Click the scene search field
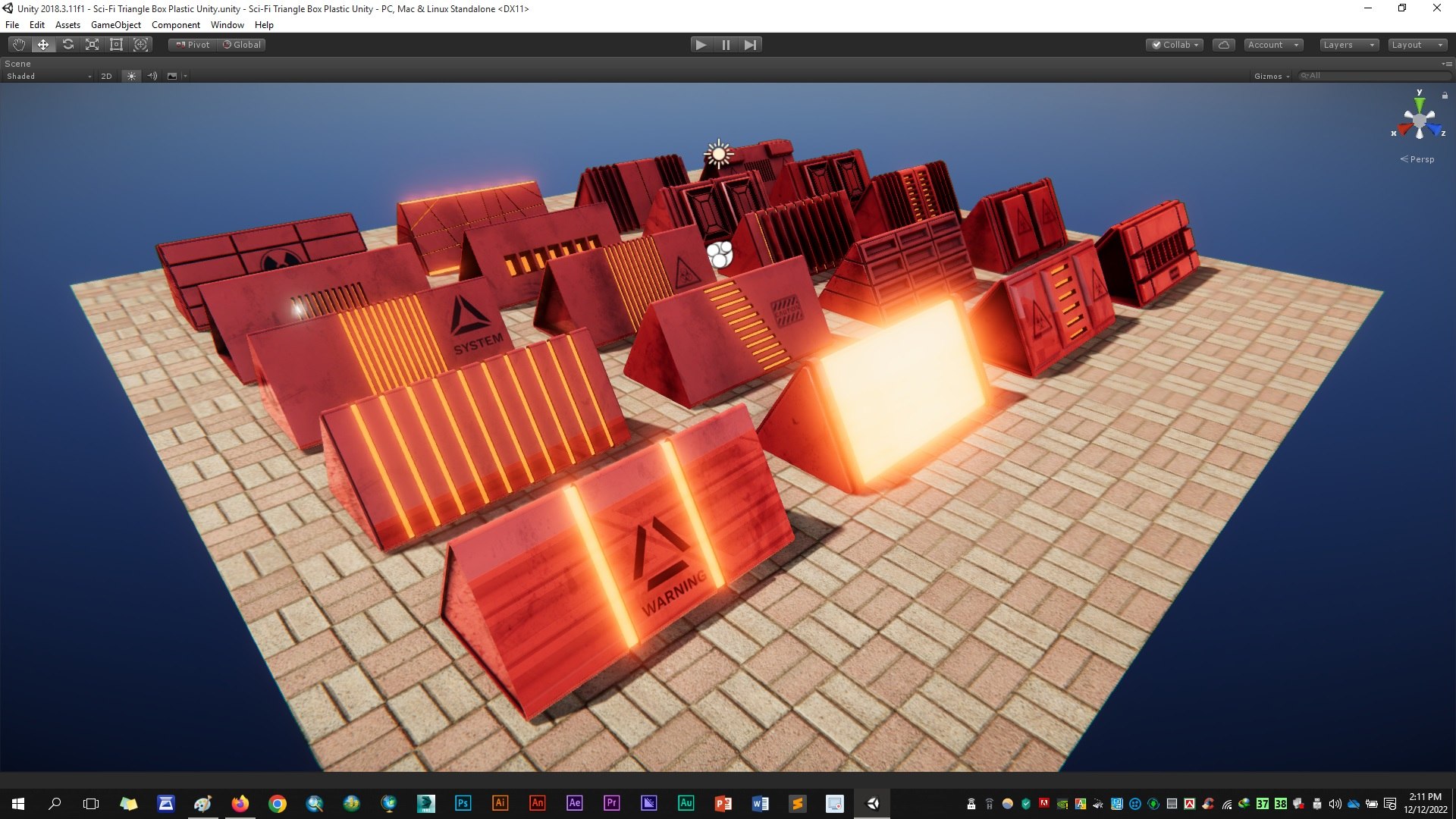Viewport: 1456px width, 819px height. pyautogui.click(x=1374, y=76)
